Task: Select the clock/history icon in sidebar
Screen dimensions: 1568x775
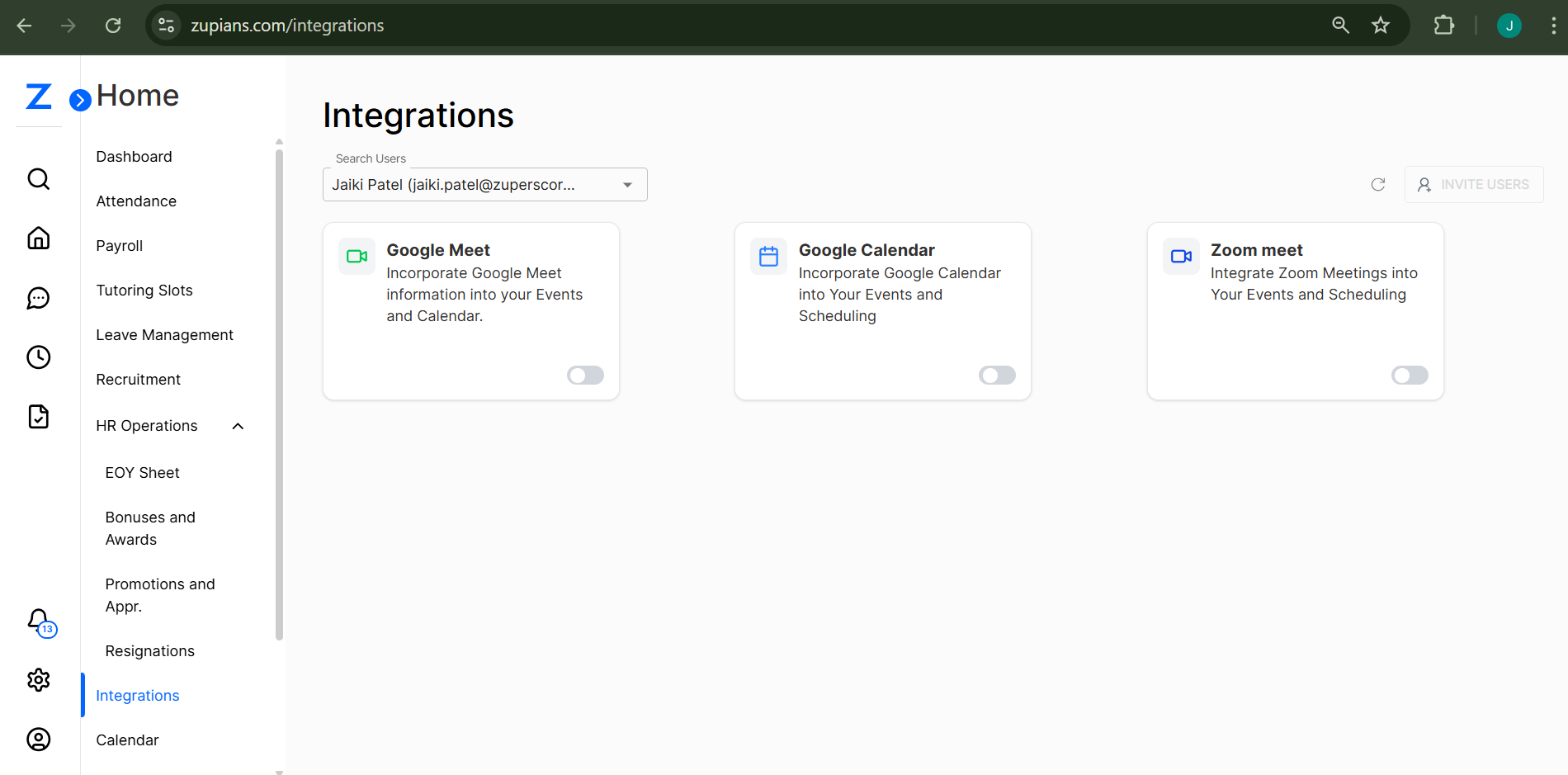Action: click(38, 357)
